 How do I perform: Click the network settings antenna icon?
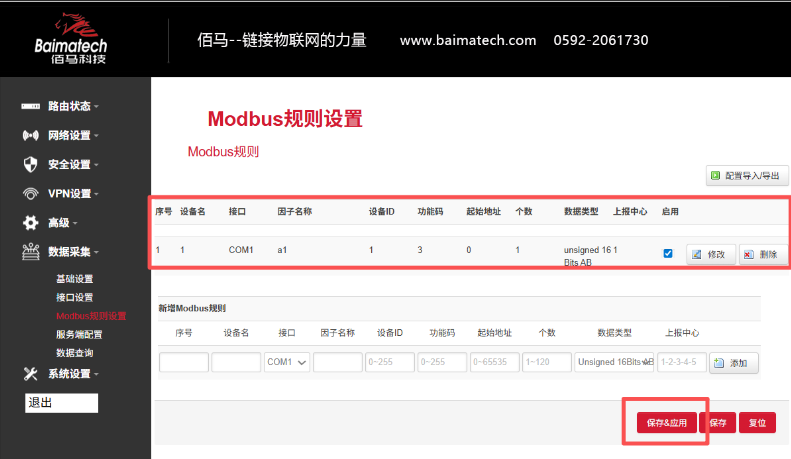[x=30, y=135]
